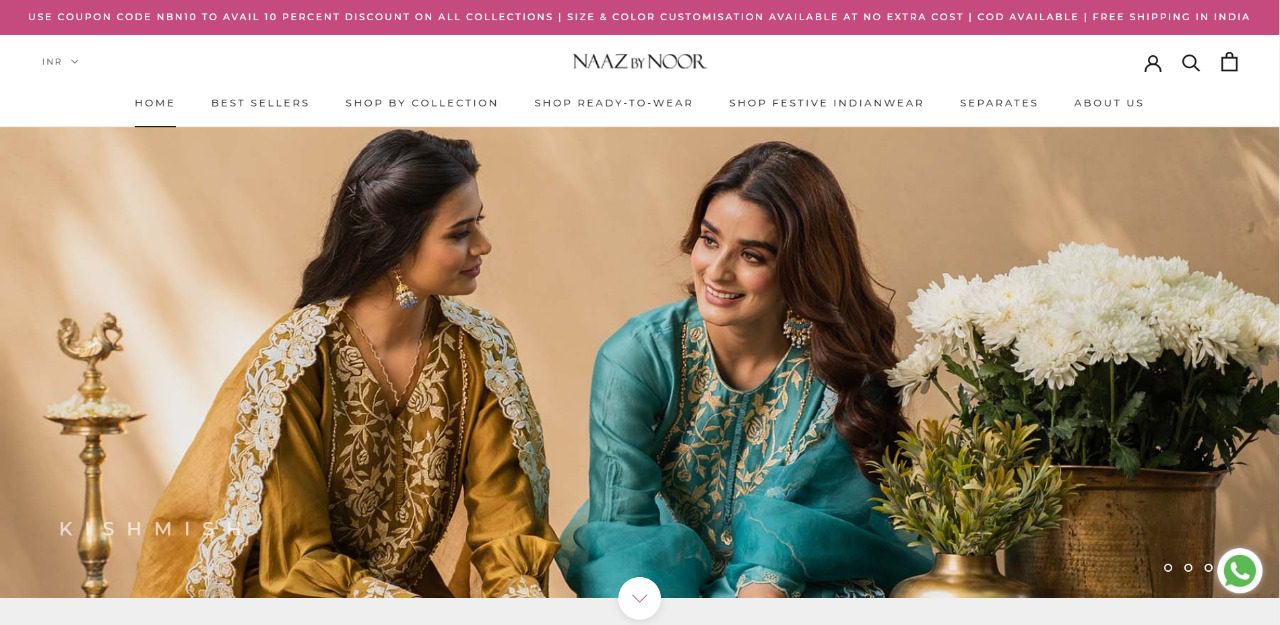
Task: Click the NBN10 coupon announcement bar
Action: tap(640, 17)
